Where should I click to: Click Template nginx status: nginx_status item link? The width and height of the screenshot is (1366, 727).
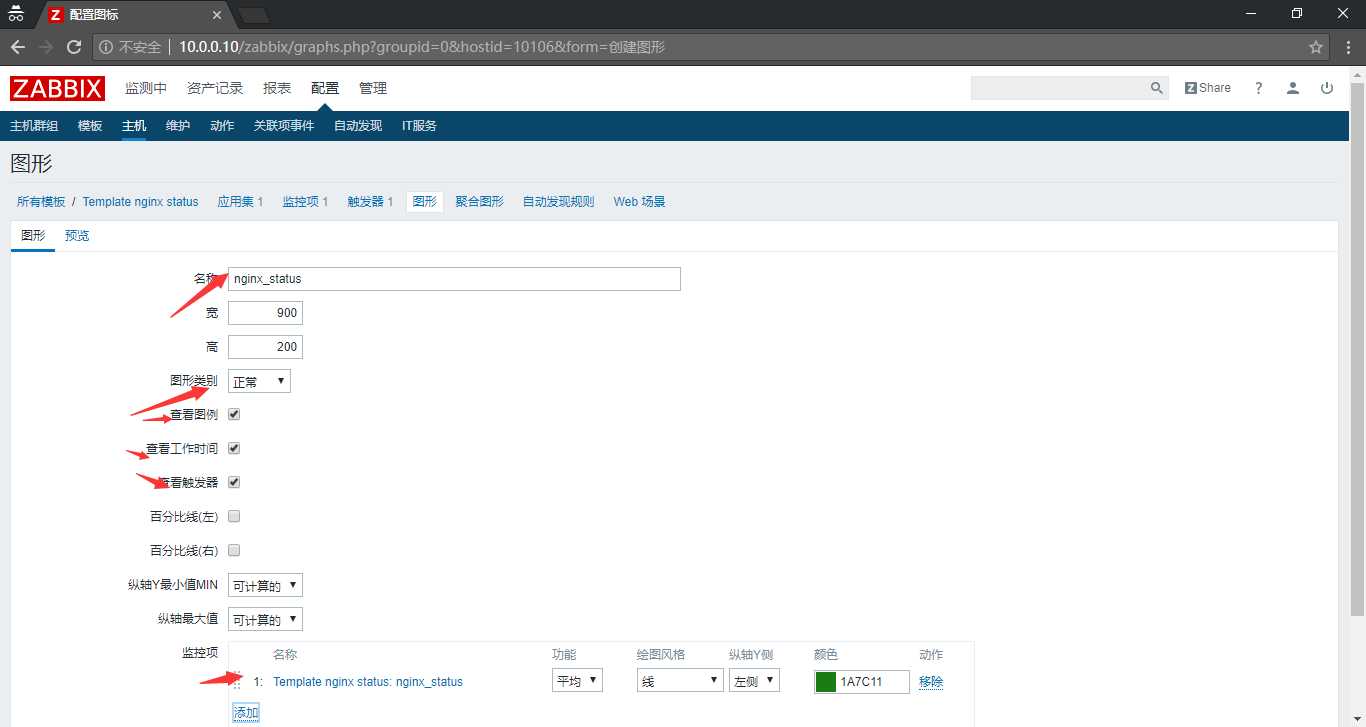coord(368,682)
